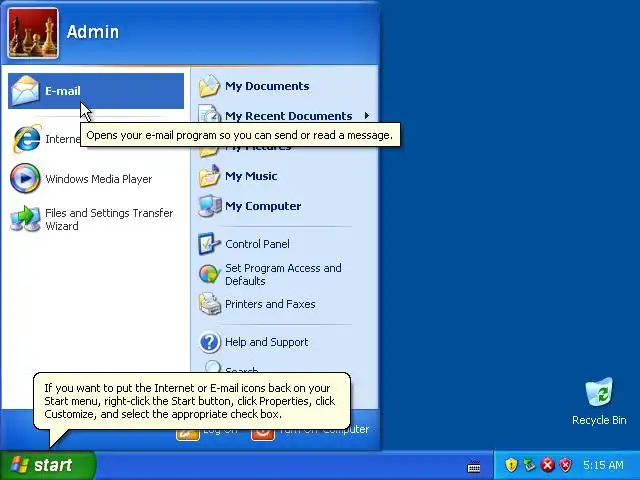Choose Windows Media Player text
Viewport: 640px width, 480px height.
click(x=98, y=179)
